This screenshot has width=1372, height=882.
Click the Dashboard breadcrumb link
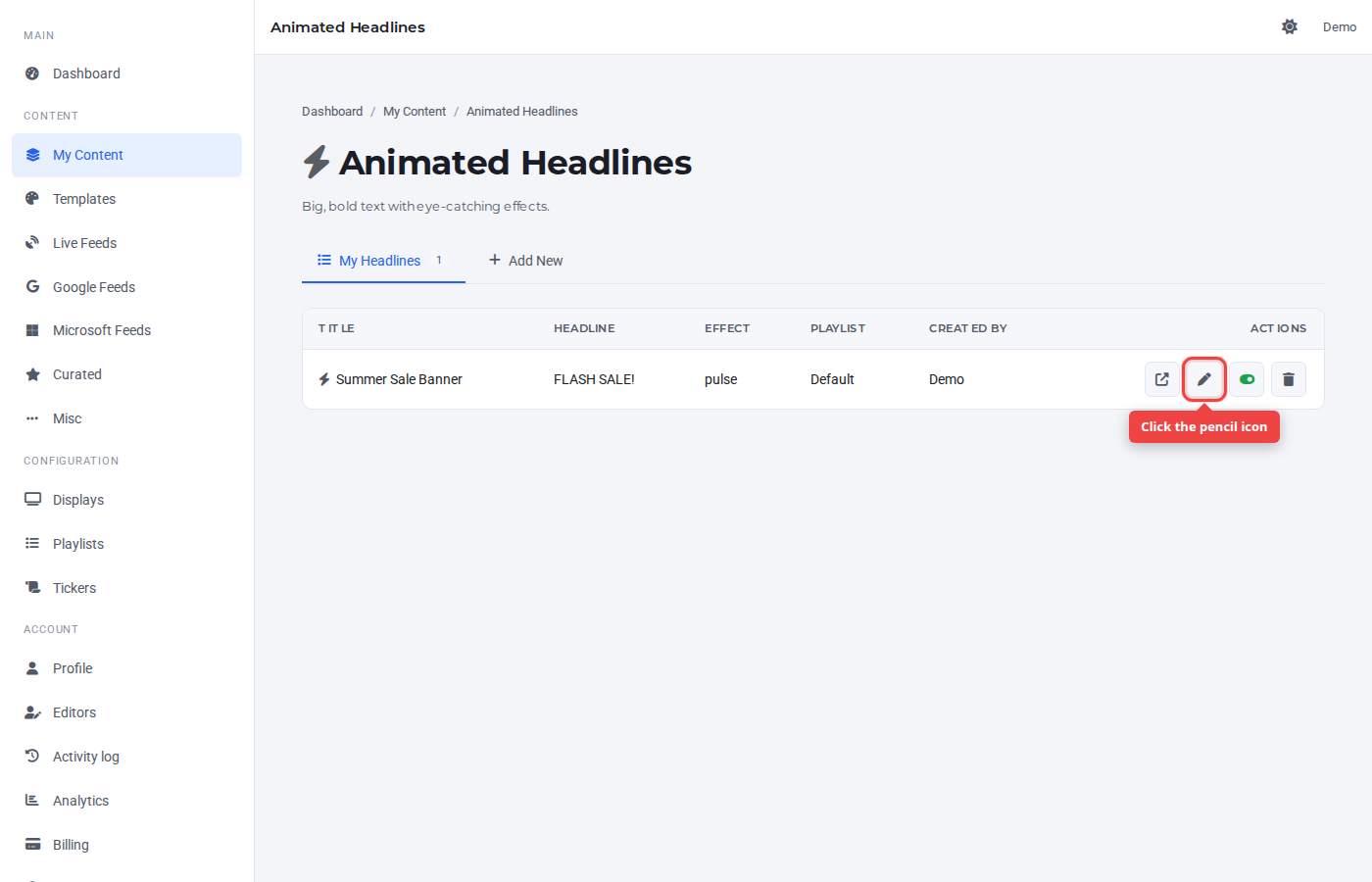coord(332,112)
